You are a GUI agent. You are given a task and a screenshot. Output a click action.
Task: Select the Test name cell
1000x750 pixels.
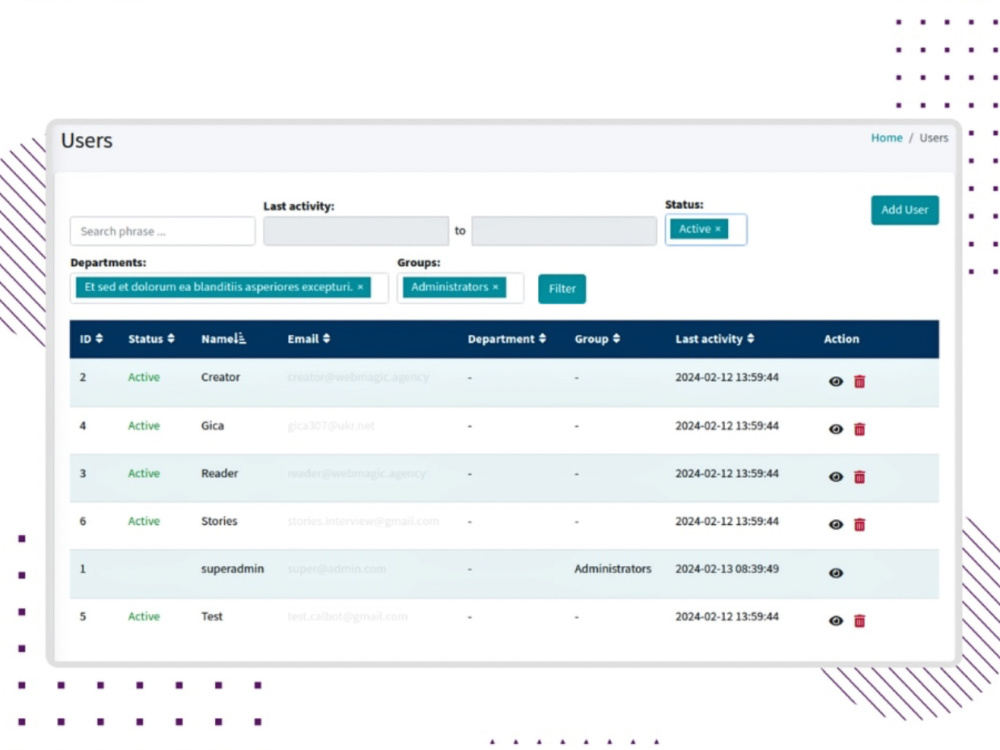[x=212, y=617]
